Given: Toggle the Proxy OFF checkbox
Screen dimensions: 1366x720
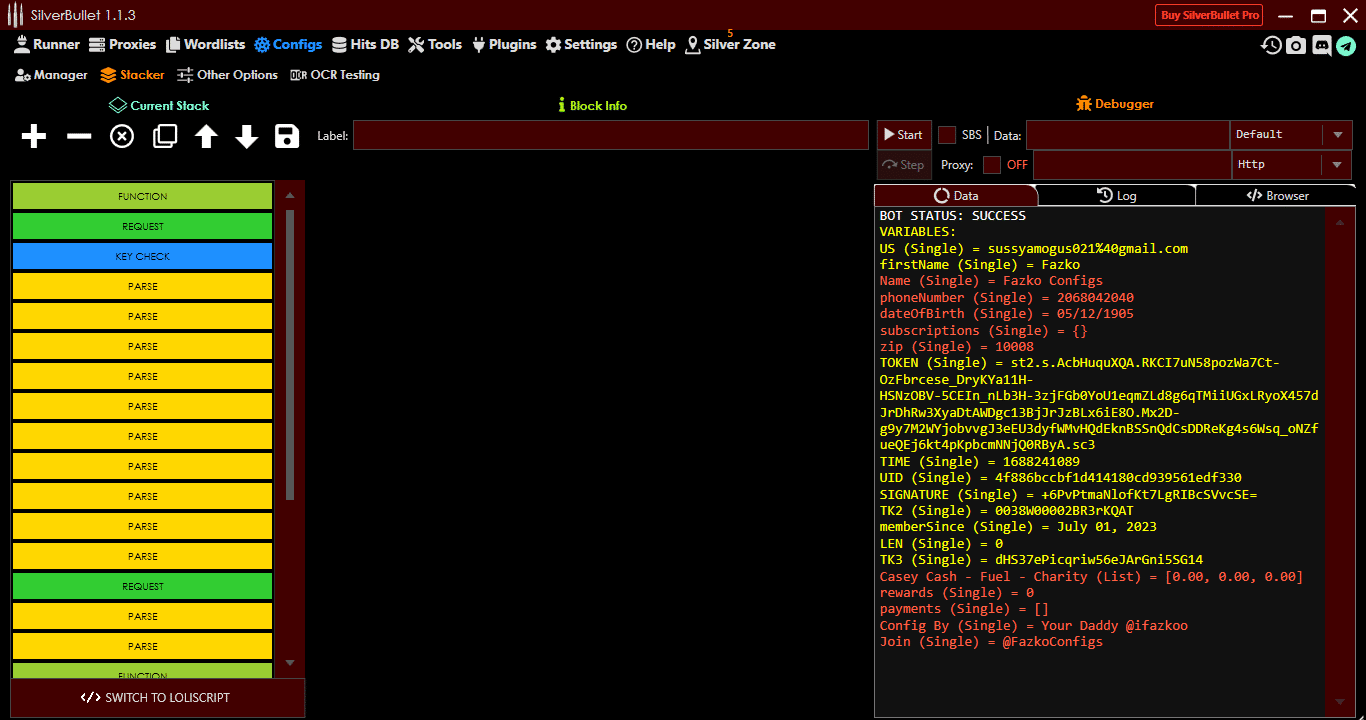Looking at the screenshot, I should click(x=994, y=164).
